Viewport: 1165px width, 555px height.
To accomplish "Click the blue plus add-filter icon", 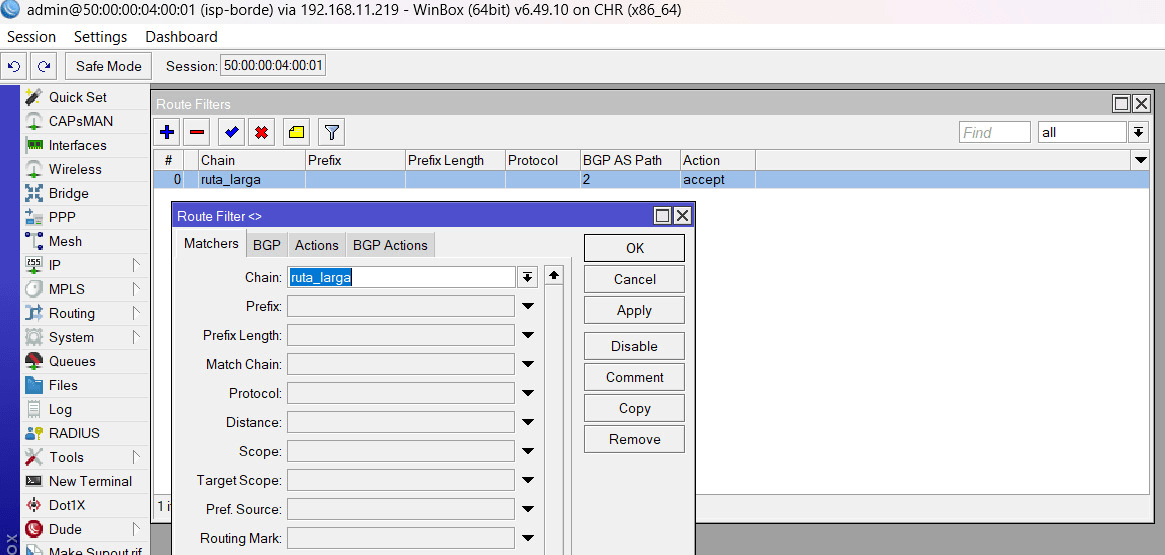I will pos(167,133).
